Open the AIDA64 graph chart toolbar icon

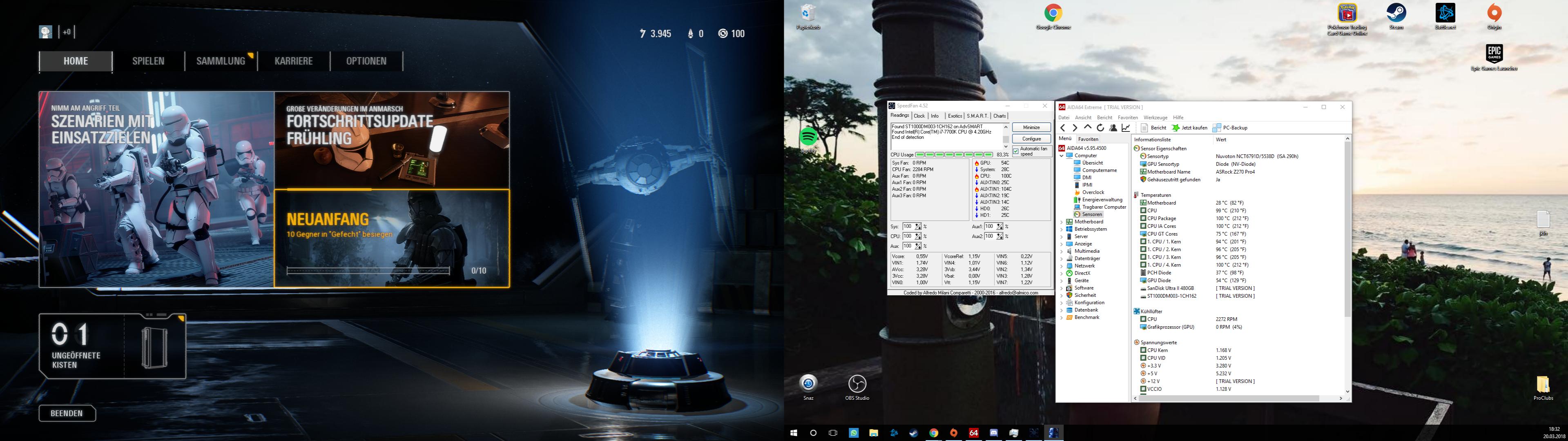tap(1126, 128)
